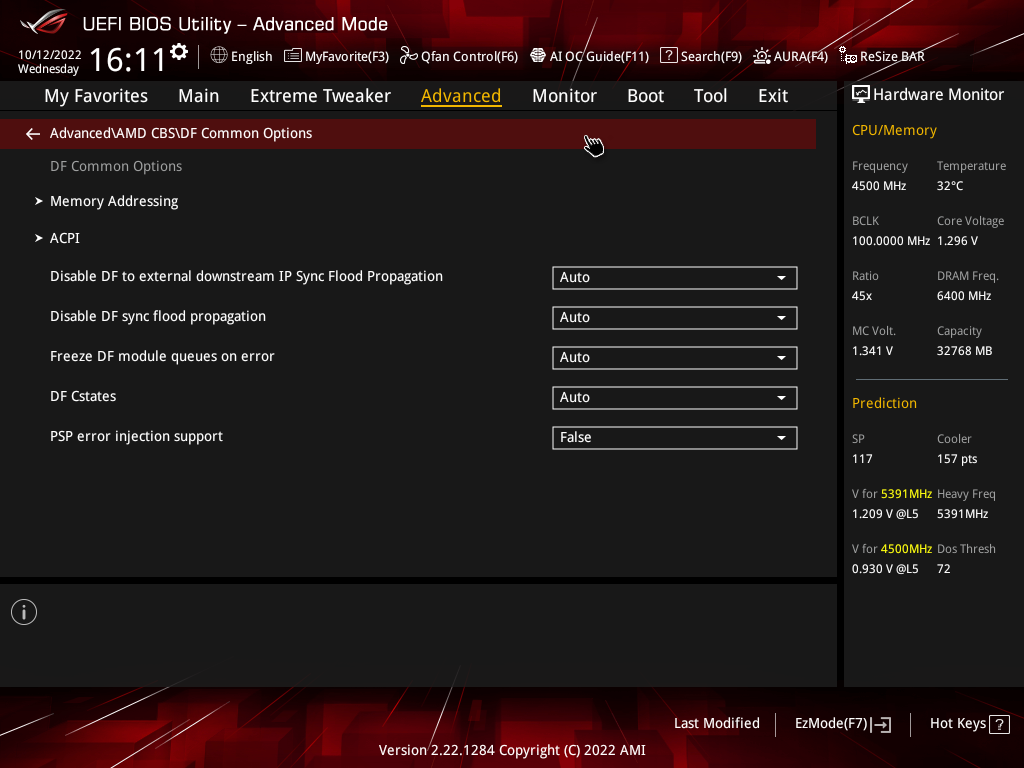This screenshot has width=1024, height=768.
Task: Switch to Monitor tab
Action: pos(564,96)
